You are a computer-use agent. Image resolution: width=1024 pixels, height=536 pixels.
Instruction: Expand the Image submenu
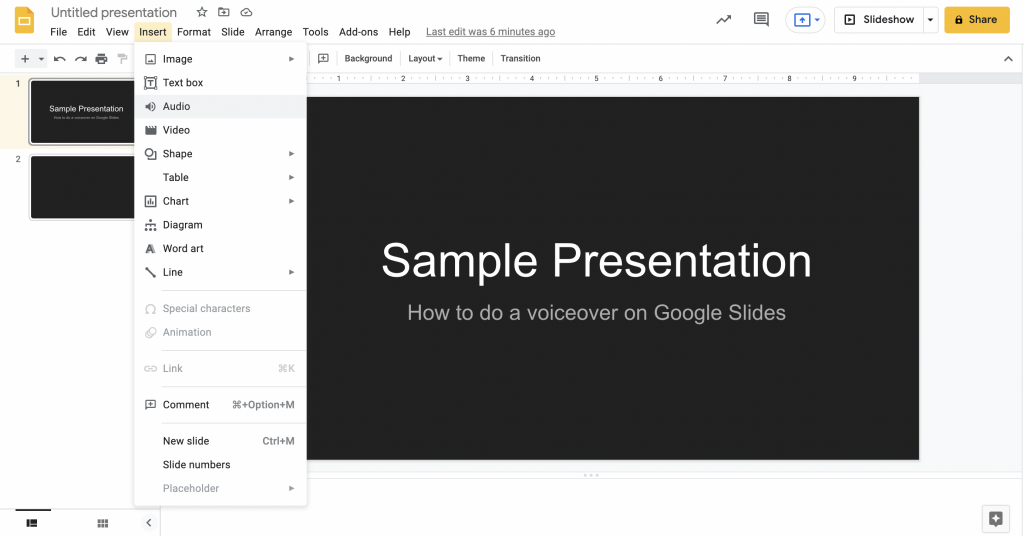[x=220, y=59]
